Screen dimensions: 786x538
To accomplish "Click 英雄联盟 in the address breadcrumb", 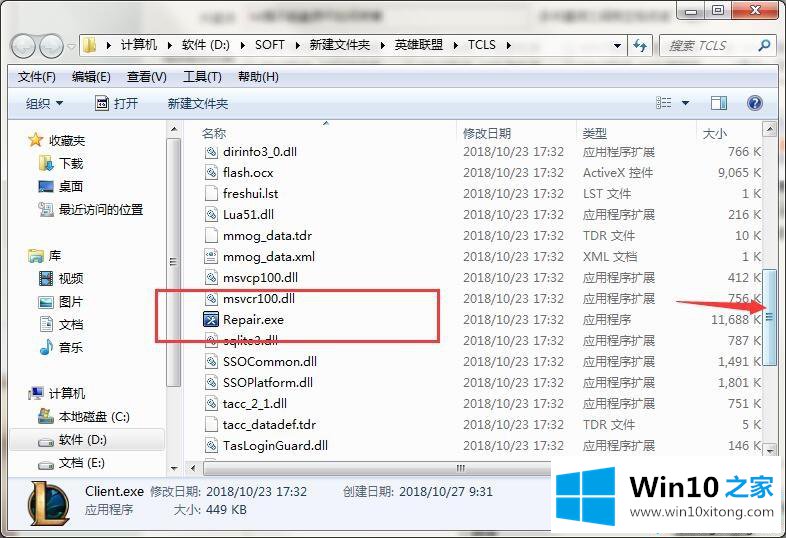I will [x=419, y=45].
